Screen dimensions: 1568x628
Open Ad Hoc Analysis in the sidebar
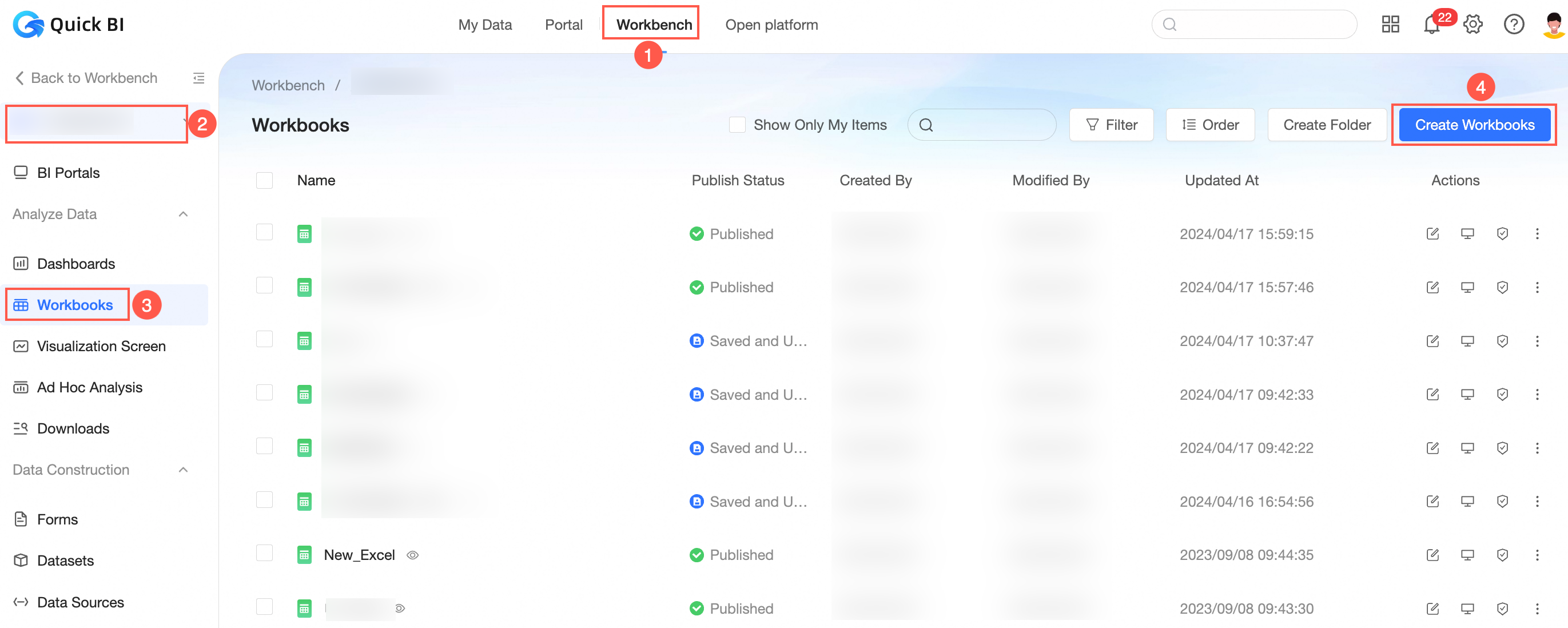[77, 388]
